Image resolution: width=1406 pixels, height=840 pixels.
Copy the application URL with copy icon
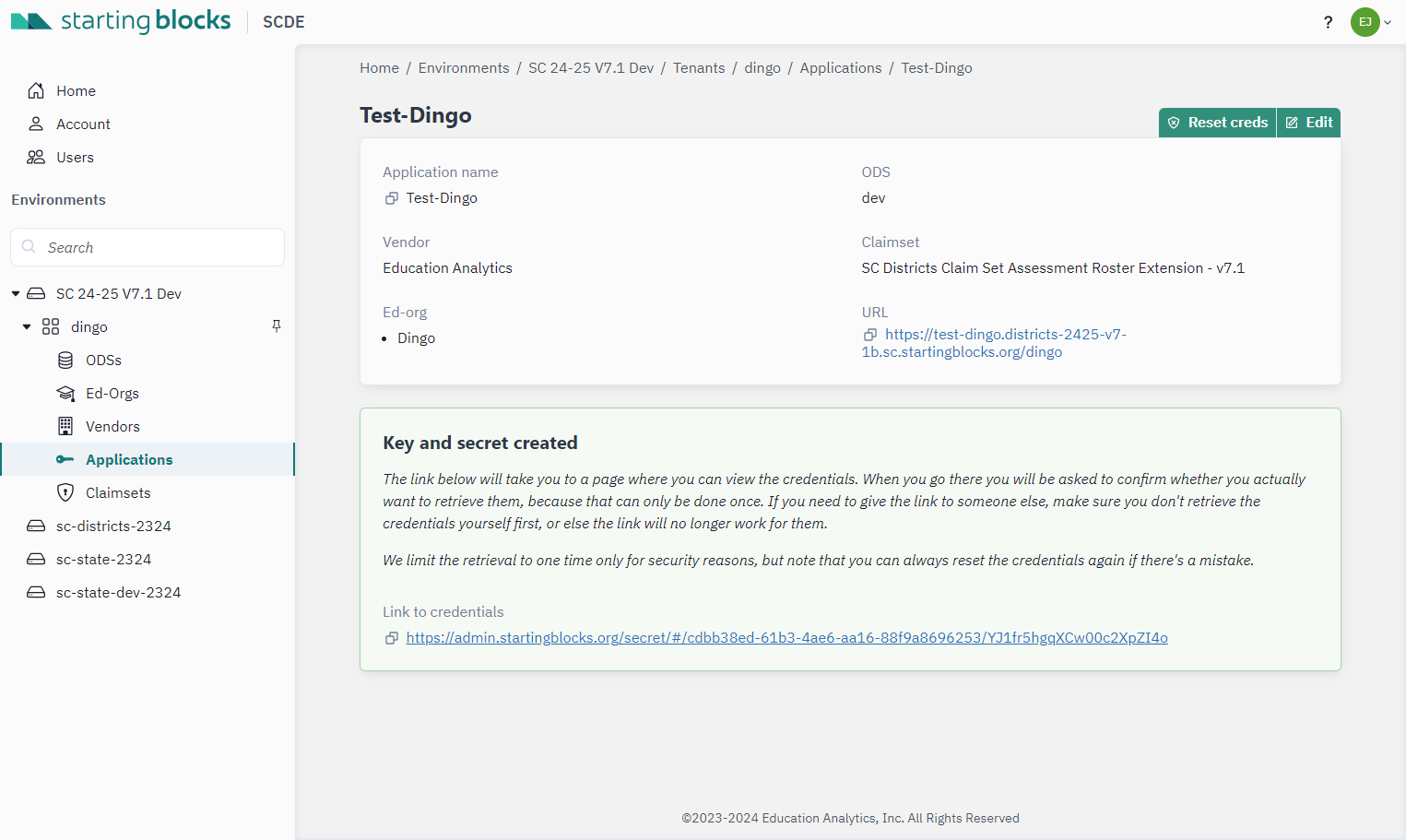pos(870,335)
